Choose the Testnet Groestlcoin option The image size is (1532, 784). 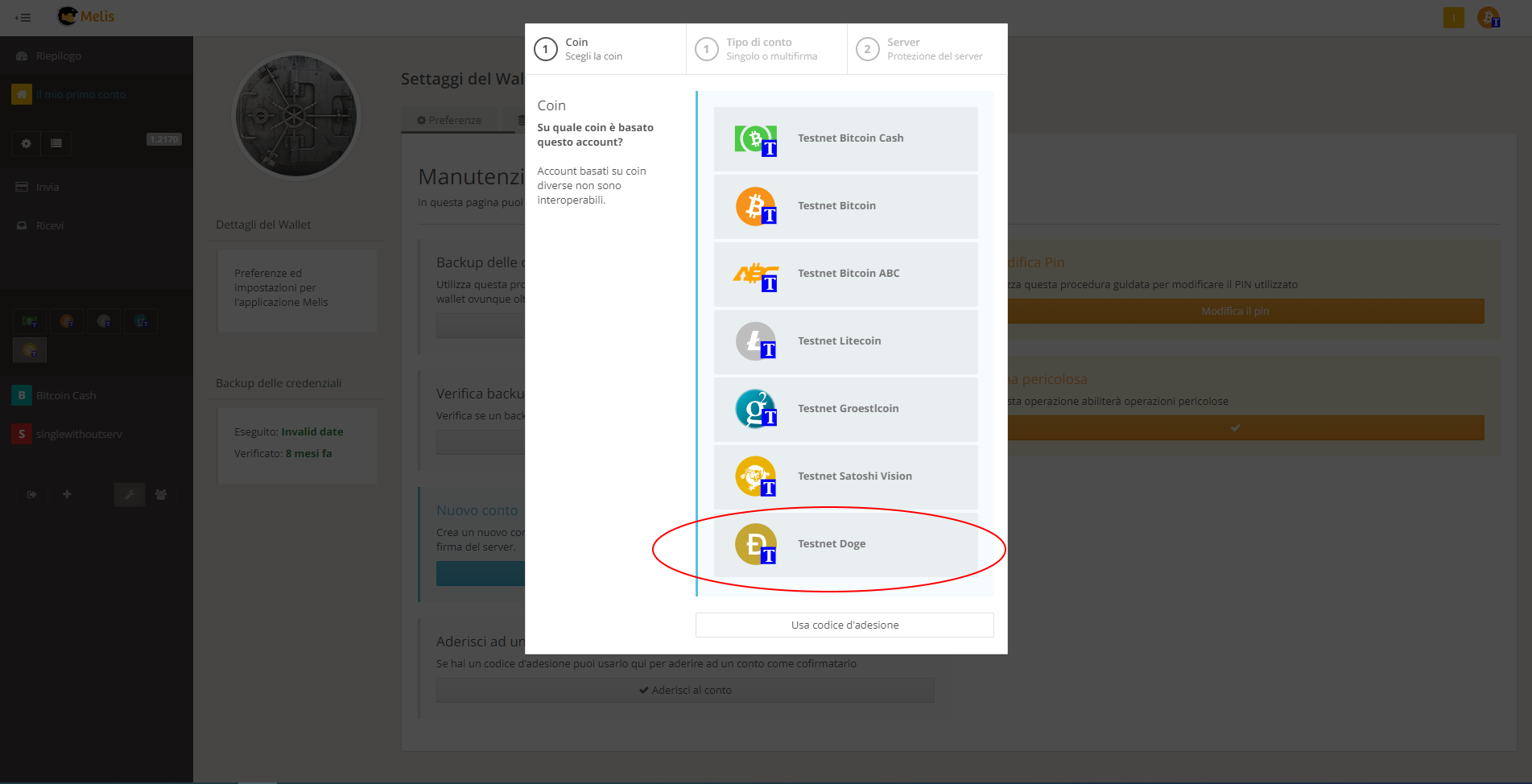coord(845,409)
